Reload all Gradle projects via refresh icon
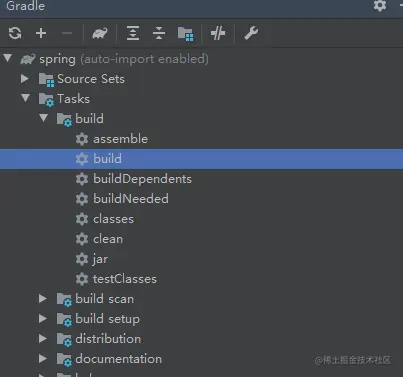The width and height of the screenshot is (403, 377). [x=15, y=33]
